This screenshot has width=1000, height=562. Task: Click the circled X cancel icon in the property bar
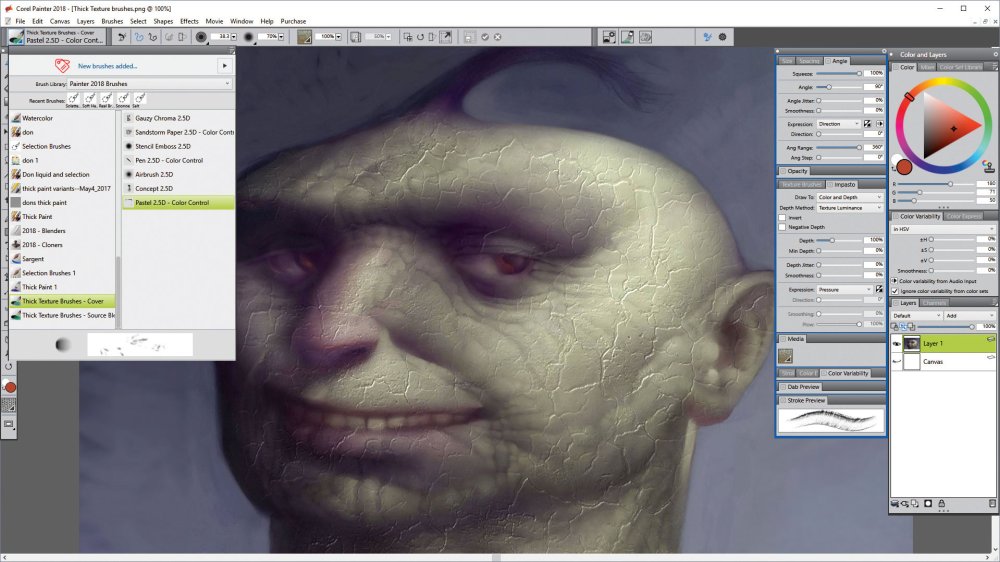497,37
